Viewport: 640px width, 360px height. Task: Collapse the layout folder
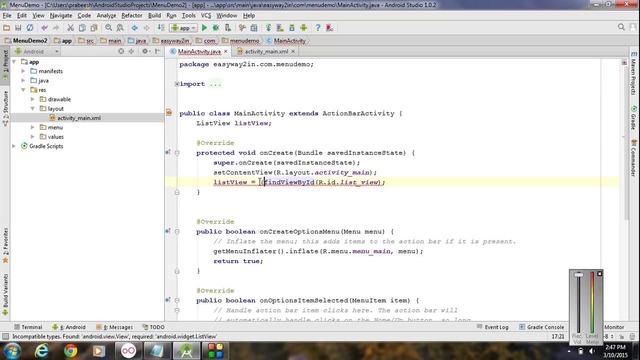click(33, 109)
